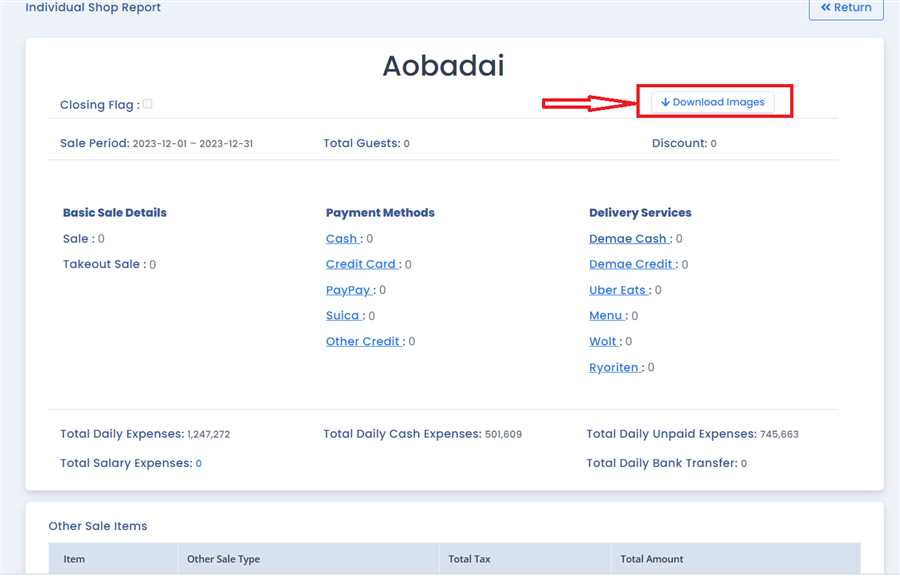Click the Item column header
900x576 pixels.
pyautogui.click(x=74, y=559)
